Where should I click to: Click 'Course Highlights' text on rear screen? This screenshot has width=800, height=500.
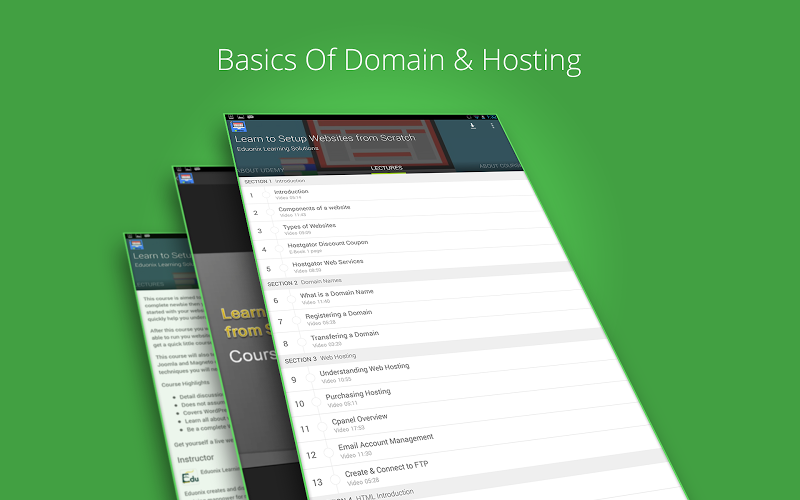click(185, 383)
